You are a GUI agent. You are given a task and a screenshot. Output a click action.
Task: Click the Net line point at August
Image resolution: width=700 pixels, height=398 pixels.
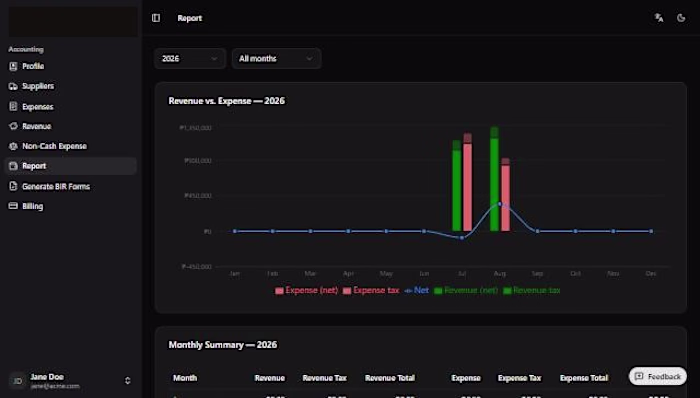coord(500,204)
